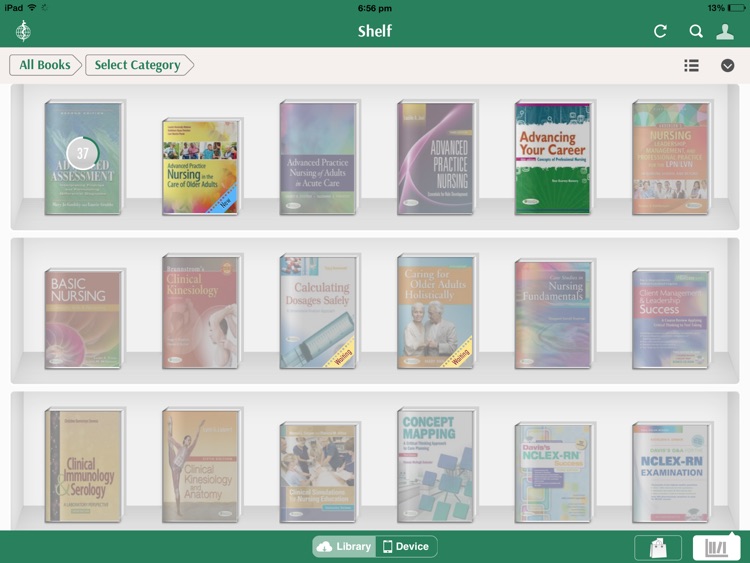Open the purple Advanced Practice Nursing book
This screenshot has width=750, height=563.
[436, 158]
